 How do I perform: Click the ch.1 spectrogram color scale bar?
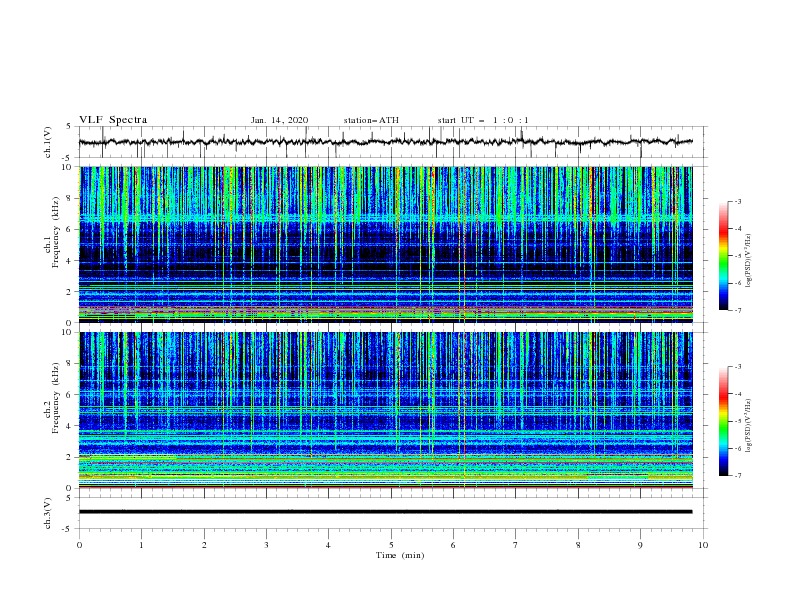point(723,256)
